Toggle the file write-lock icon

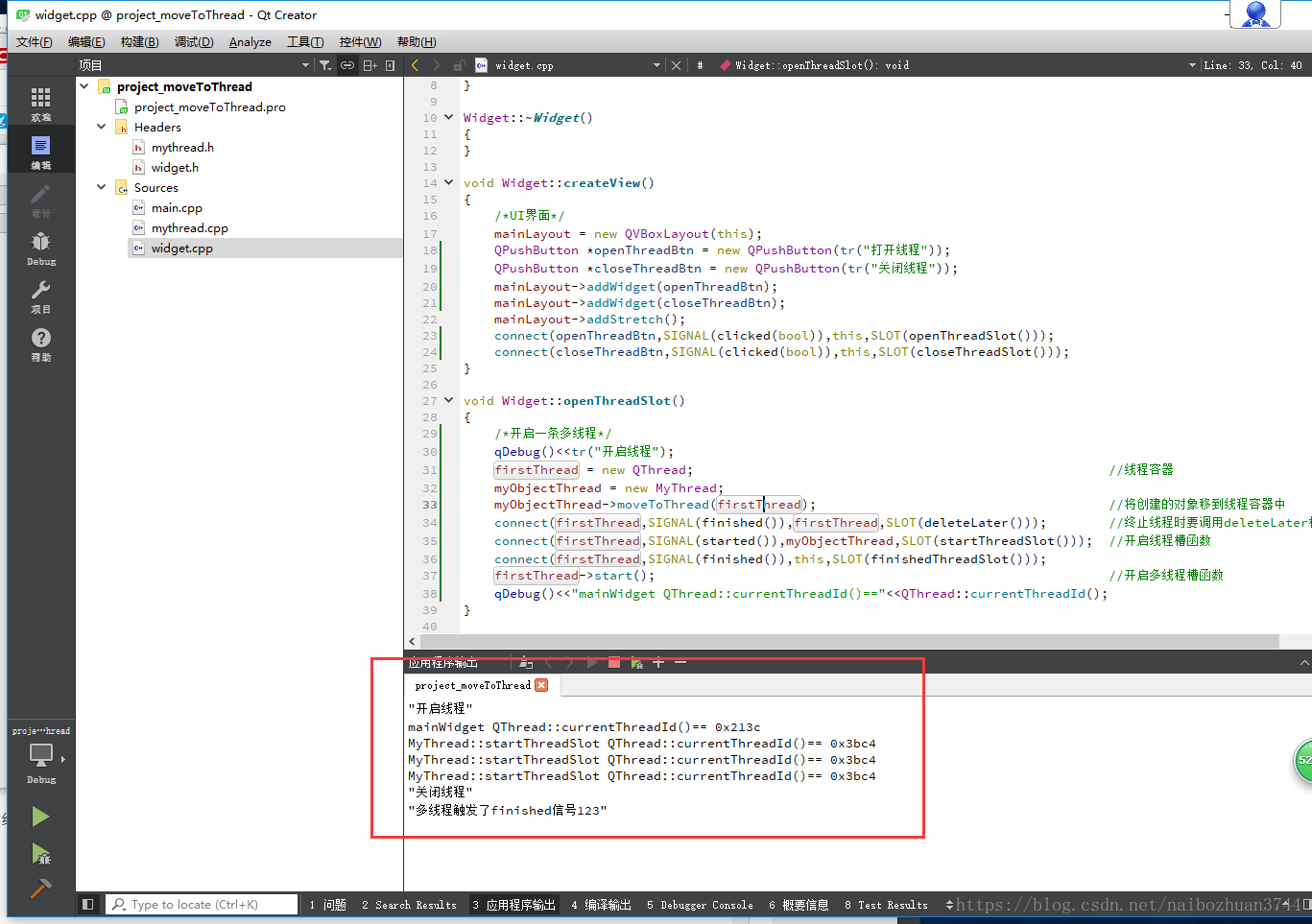coord(459,65)
